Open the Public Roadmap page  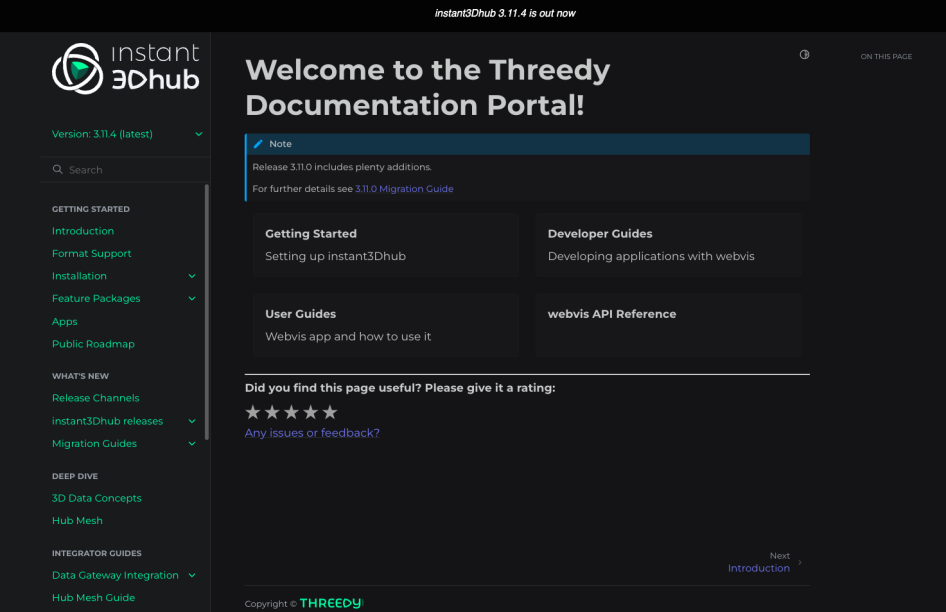[93, 344]
